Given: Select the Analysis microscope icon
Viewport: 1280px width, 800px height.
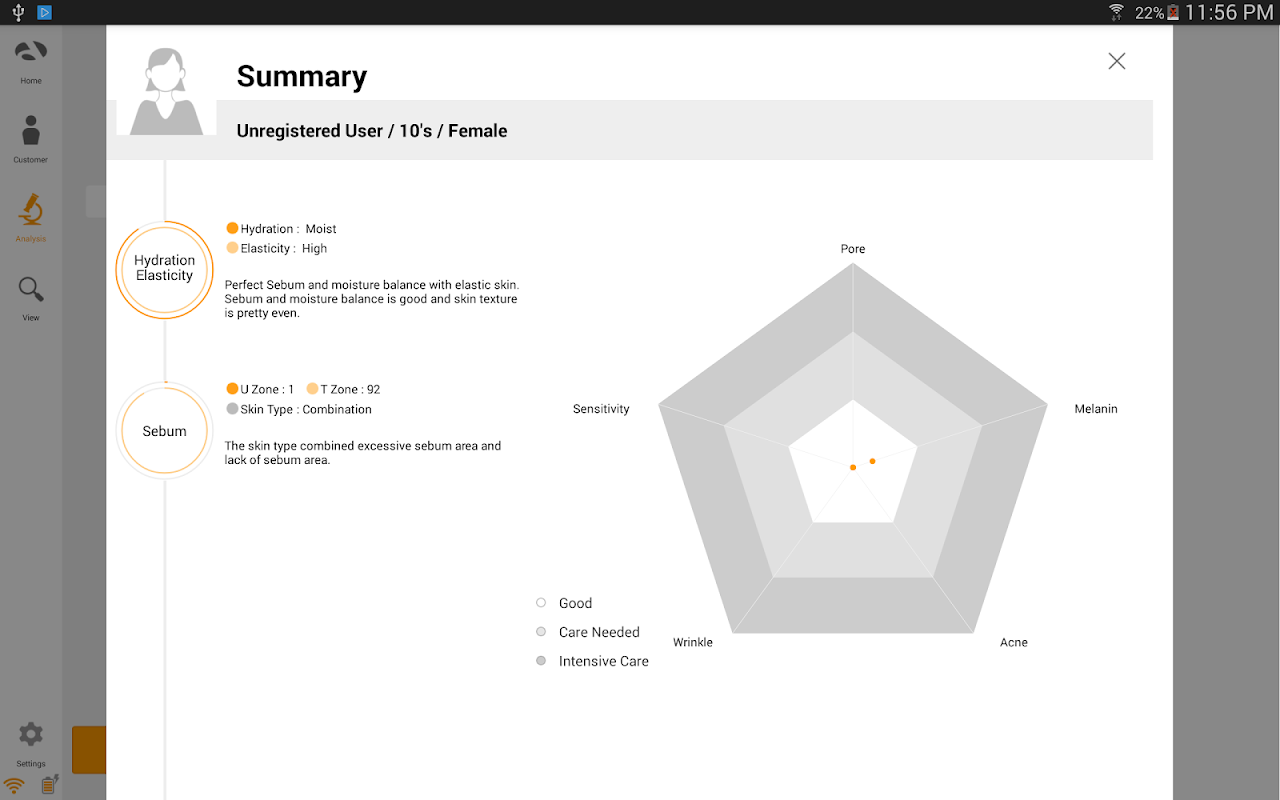Looking at the screenshot, I should [x=31, y=211].
